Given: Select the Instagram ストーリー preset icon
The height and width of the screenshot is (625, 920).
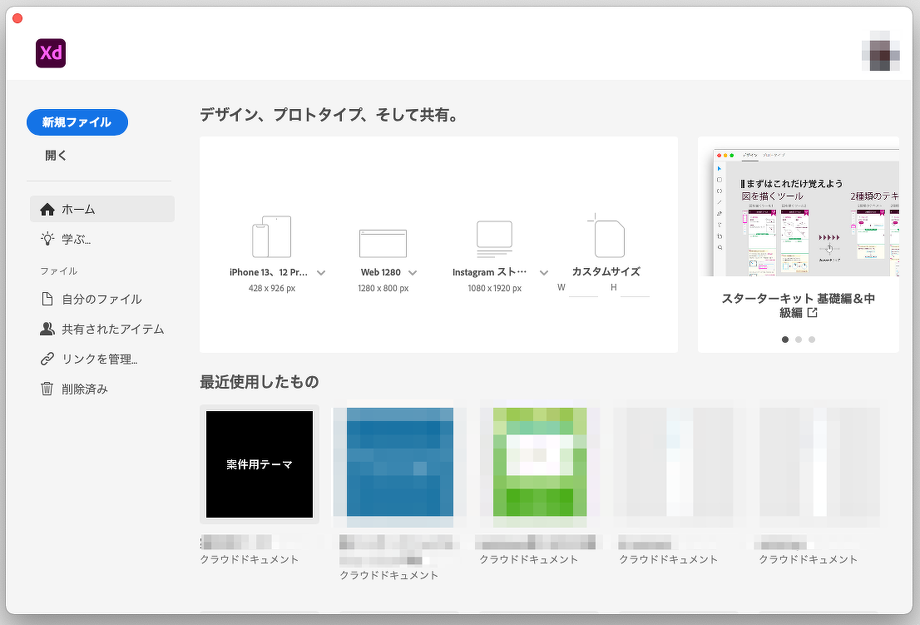Looking at the screenshot, I should [x=497, y=237].
